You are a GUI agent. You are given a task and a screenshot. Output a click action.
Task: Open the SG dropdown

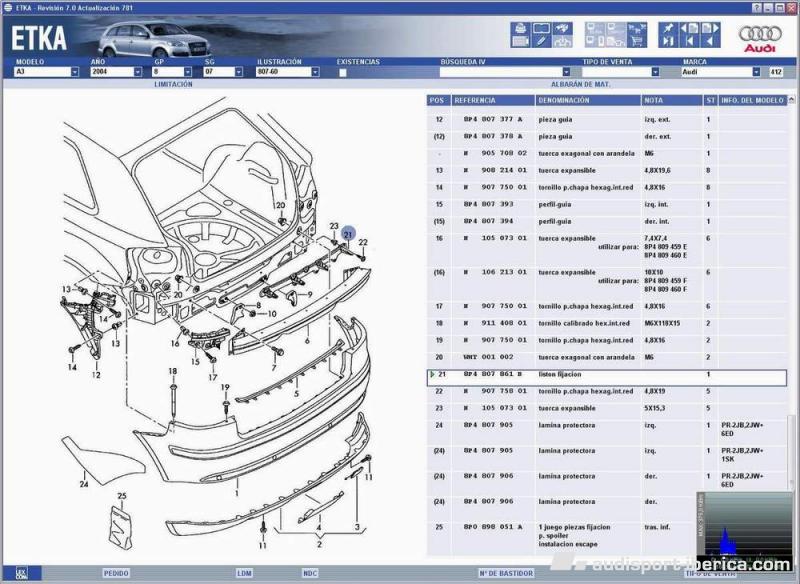click(239, 72)
